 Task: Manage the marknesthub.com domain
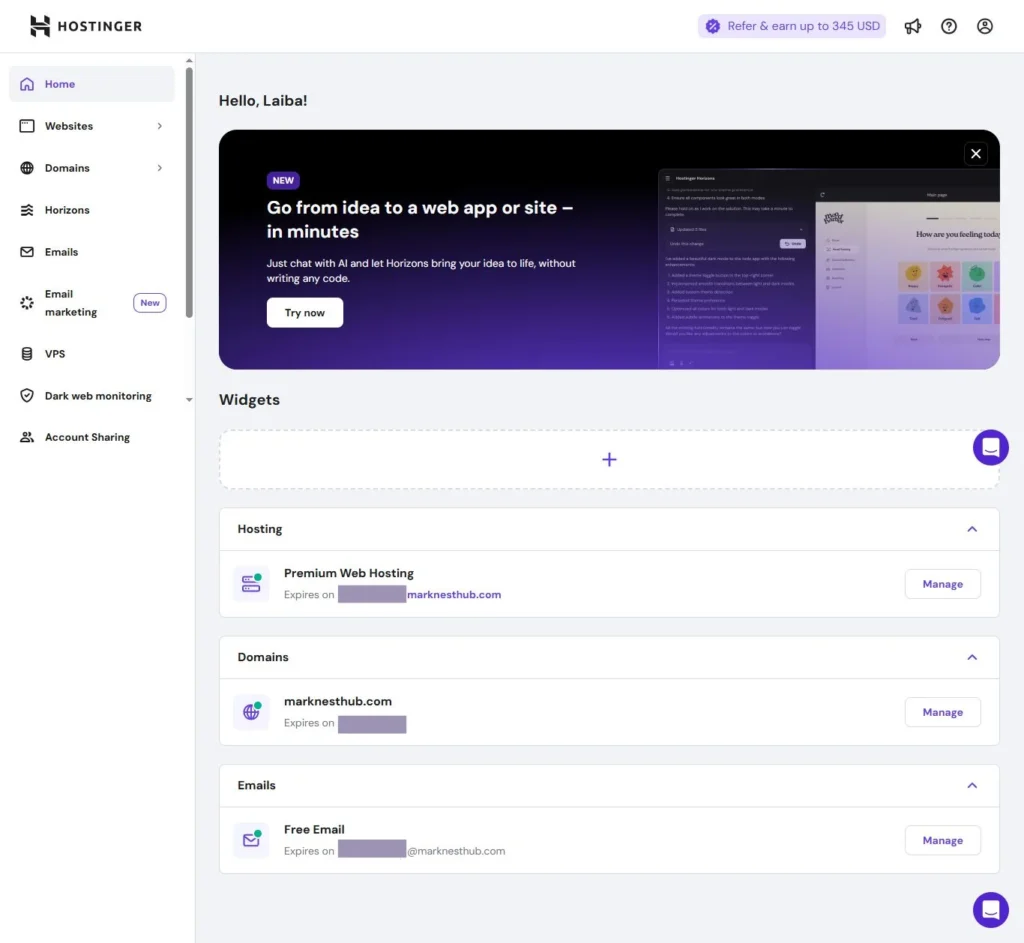pyautogui.click(x=942, y=712)
